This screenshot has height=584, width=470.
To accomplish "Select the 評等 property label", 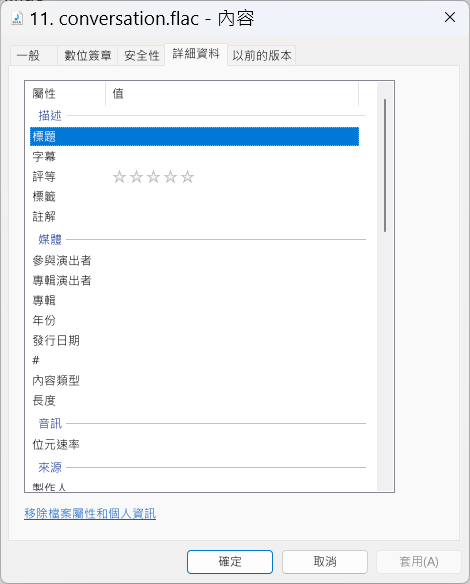I will [44, 177].
